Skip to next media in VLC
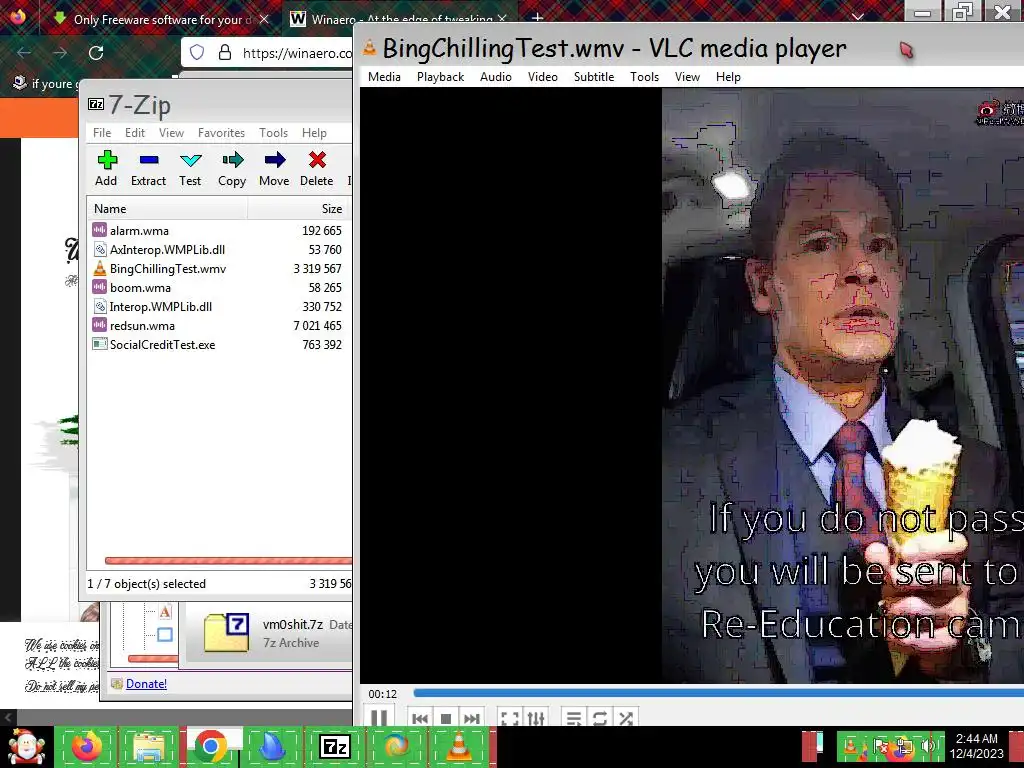This screenshot has width=1024, height=768. pos(472,718)
